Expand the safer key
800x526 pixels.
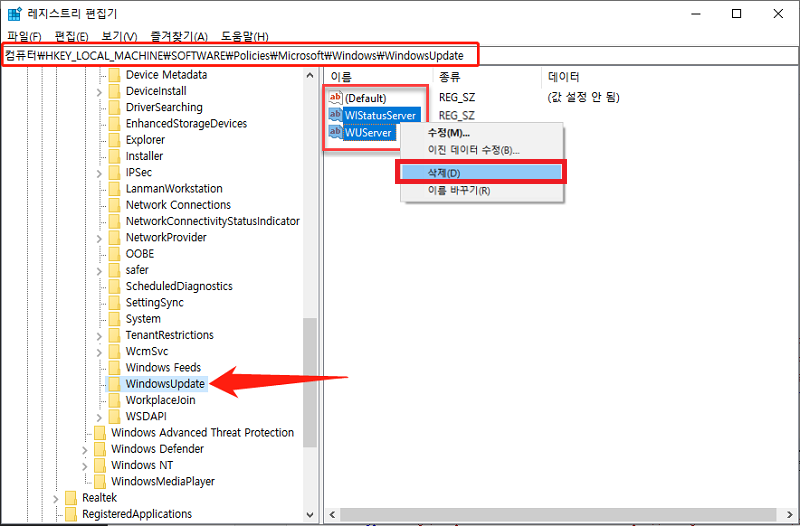(x=99, y=271)
